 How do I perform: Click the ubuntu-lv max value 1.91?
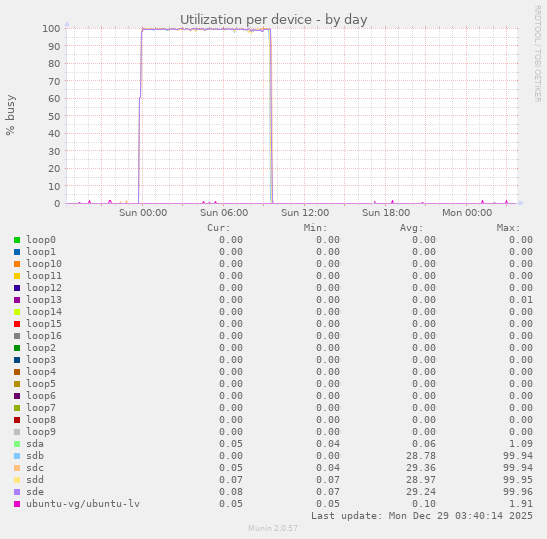(x=521, y=504)
